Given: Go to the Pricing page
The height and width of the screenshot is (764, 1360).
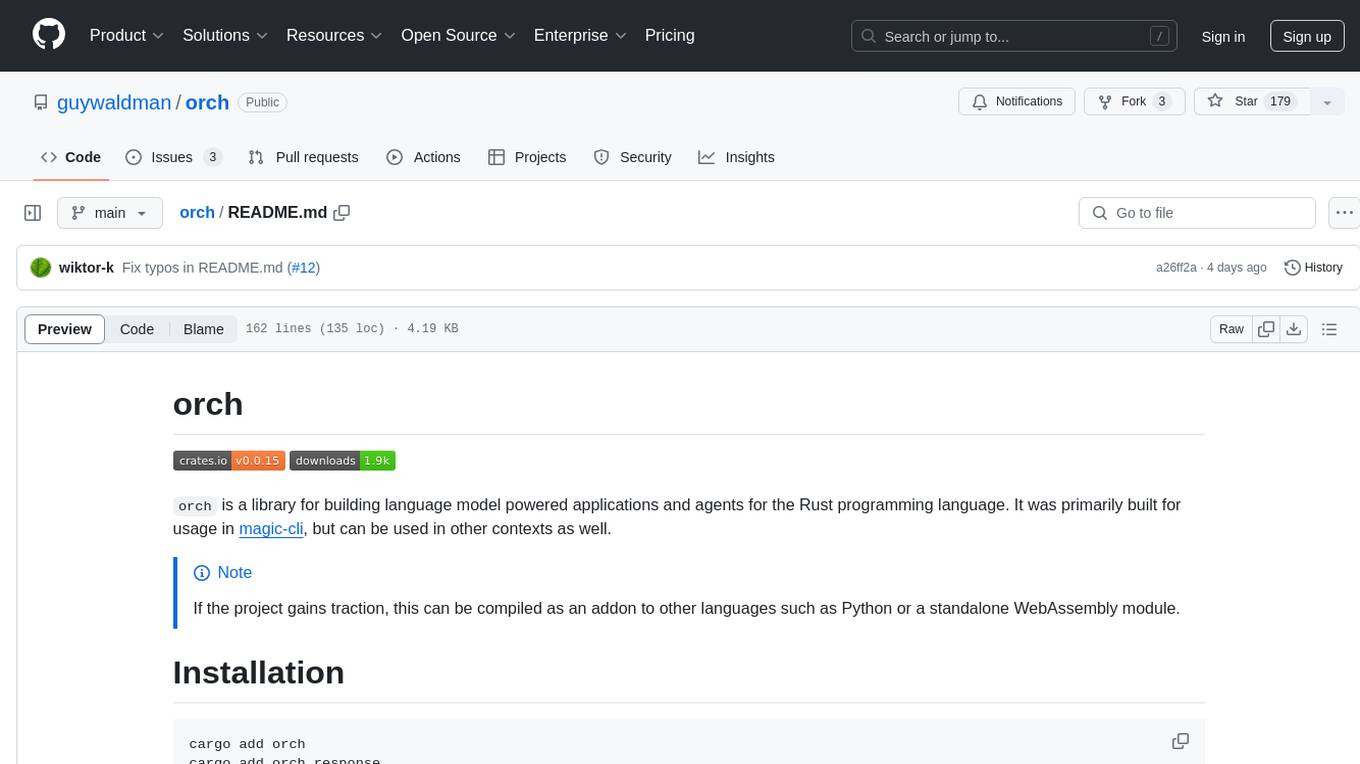Looking at the screenshot, I should point(670,35).
